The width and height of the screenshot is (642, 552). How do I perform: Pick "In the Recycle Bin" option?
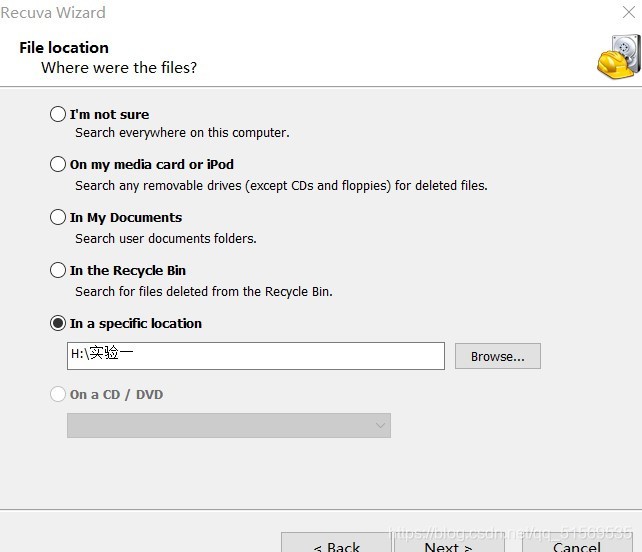point(58,270)
